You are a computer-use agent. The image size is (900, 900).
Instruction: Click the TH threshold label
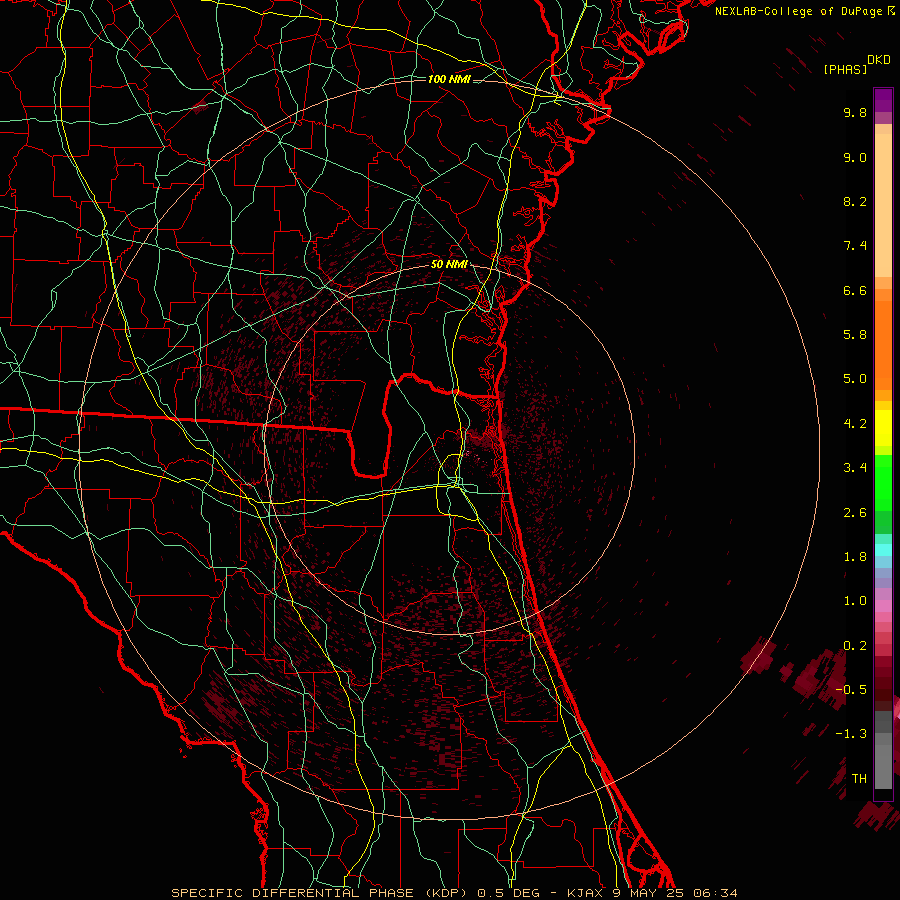(x=859, y=779)
